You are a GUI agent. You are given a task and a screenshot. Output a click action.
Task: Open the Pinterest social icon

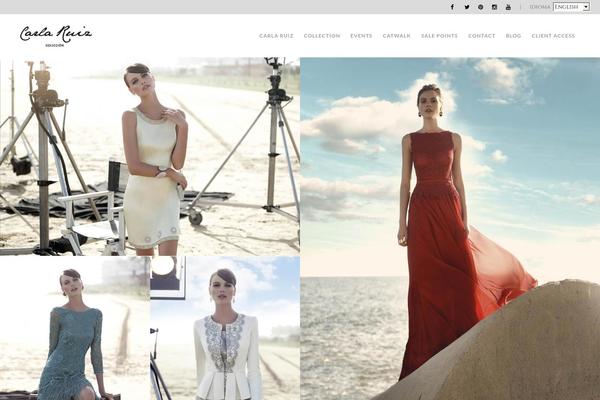(481, 7)
